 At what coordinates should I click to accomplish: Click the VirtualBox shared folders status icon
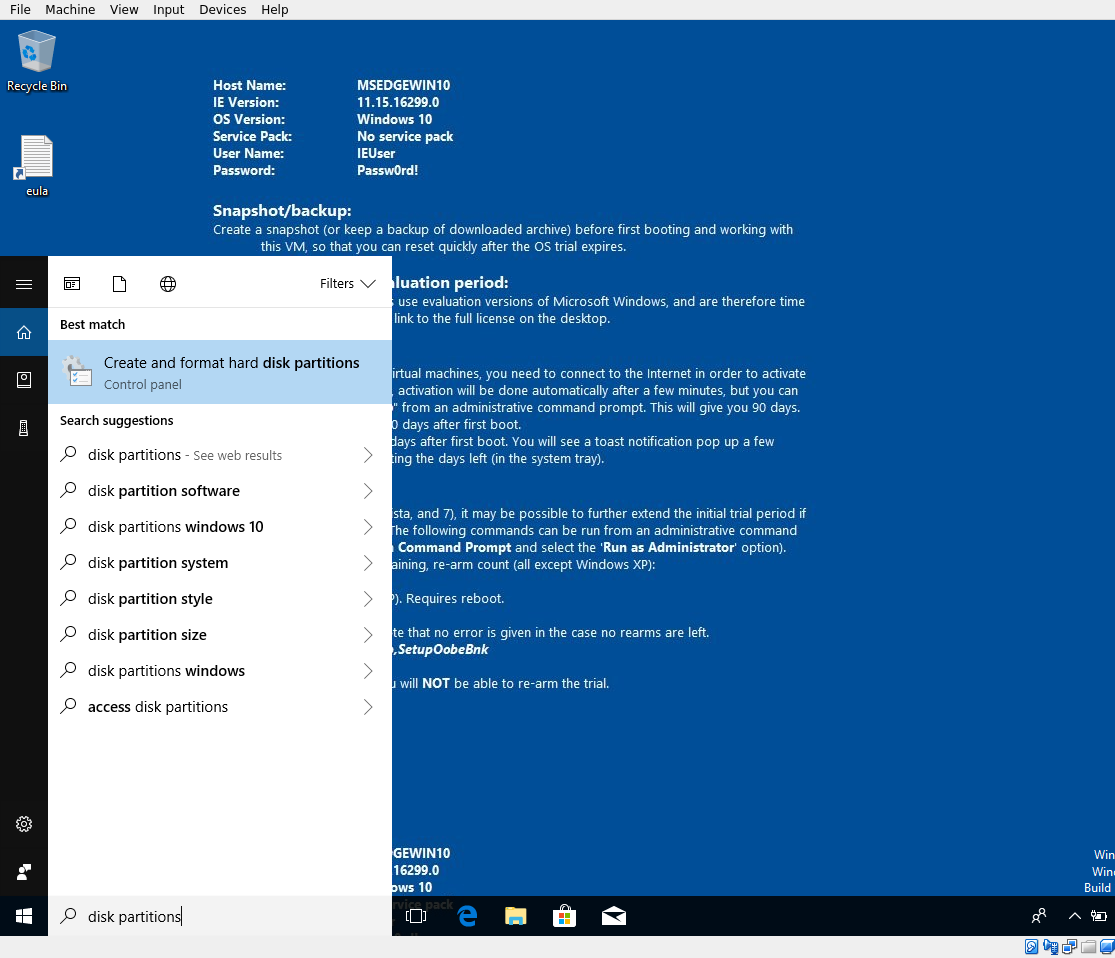coord(1088,947)
